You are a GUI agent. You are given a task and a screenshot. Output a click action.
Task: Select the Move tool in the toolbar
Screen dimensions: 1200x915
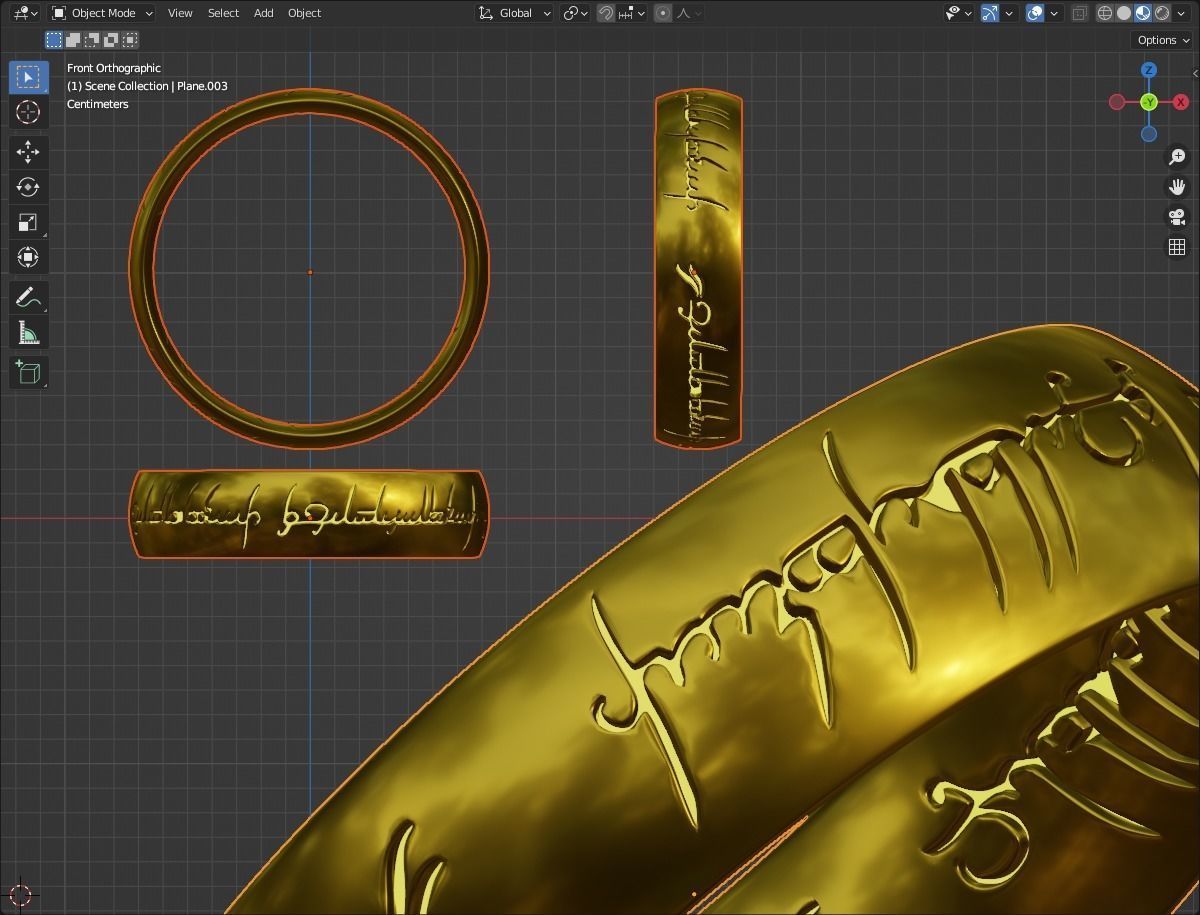click(x=28, y=152)
